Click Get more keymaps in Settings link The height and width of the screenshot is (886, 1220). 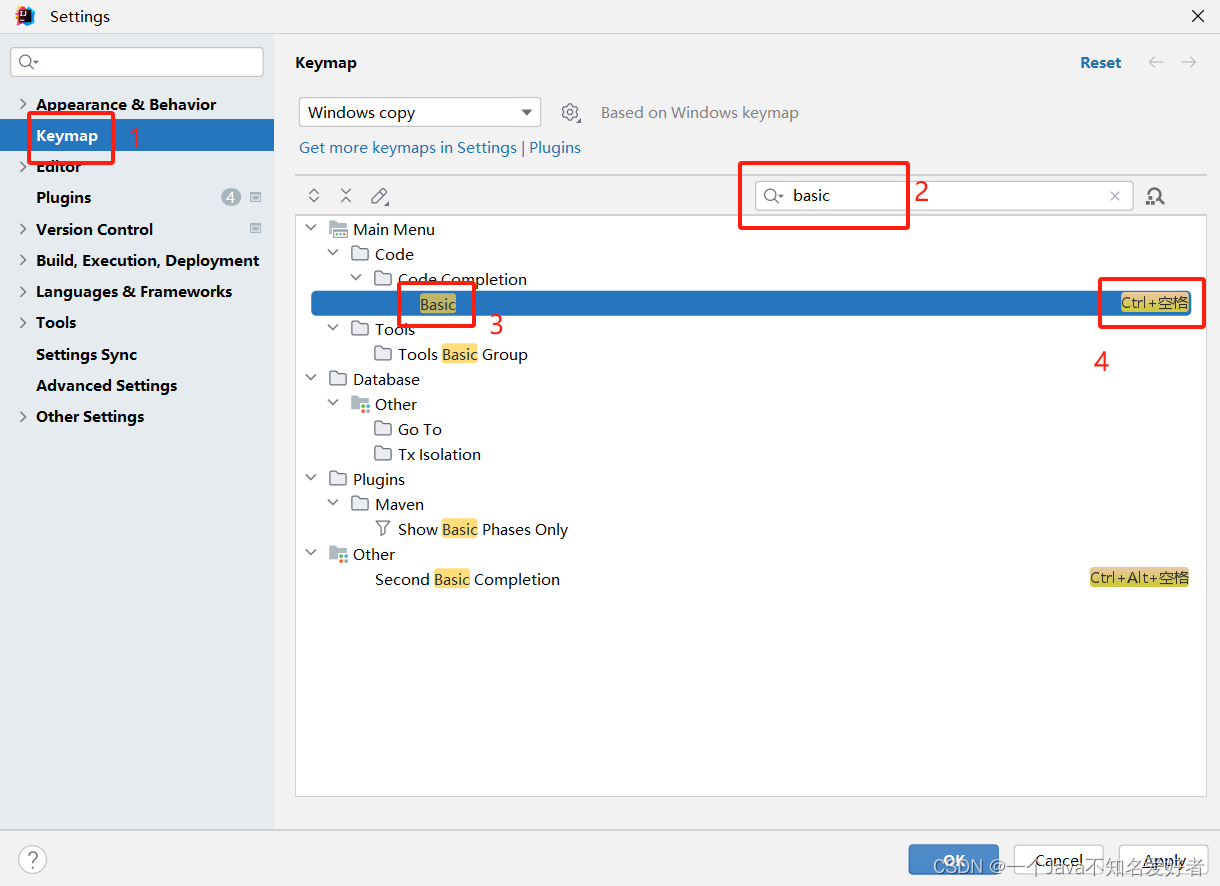pyautogui.click(x=408, y=147)
